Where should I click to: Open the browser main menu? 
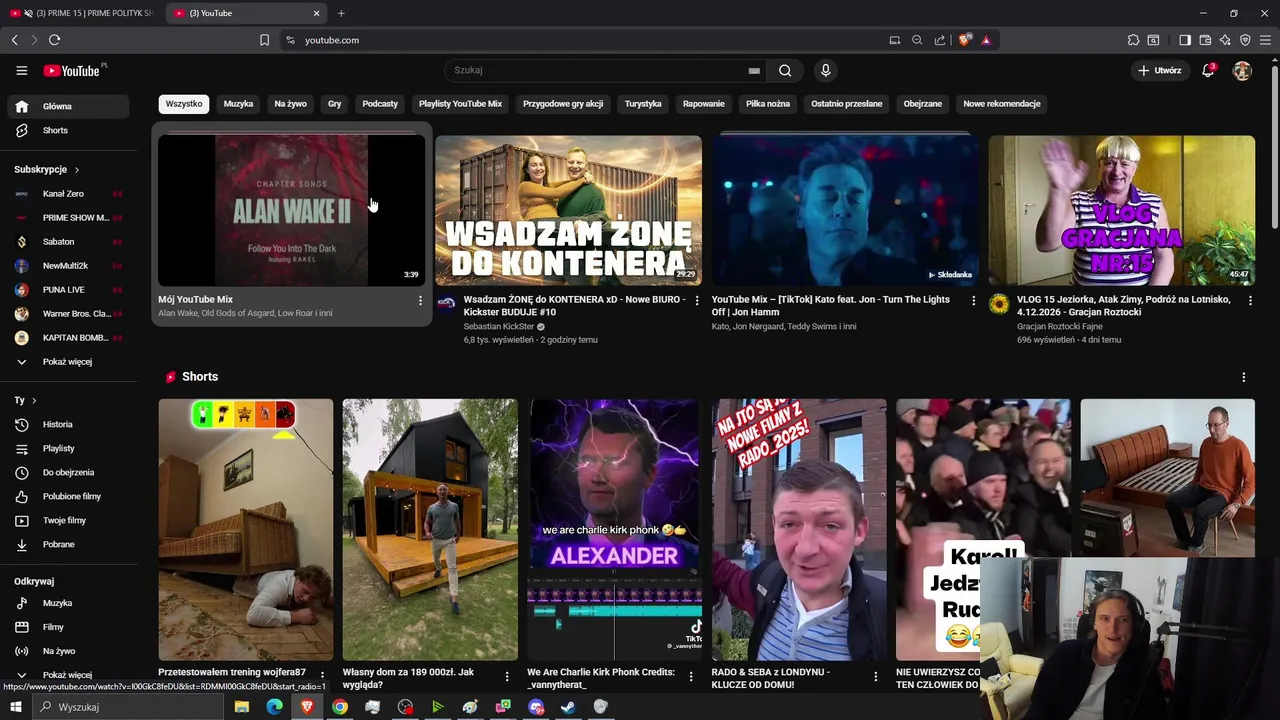pyautogui.click(x=1265, y=40)
